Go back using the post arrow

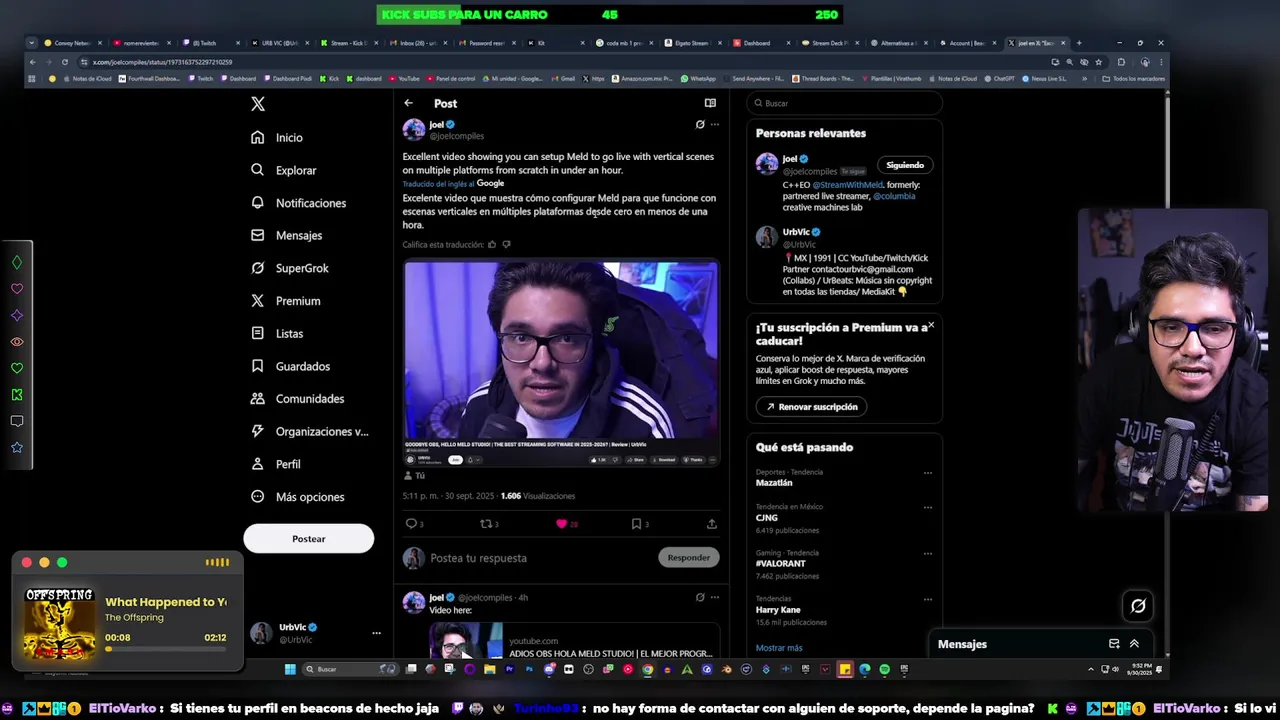(x=408, y=103)
